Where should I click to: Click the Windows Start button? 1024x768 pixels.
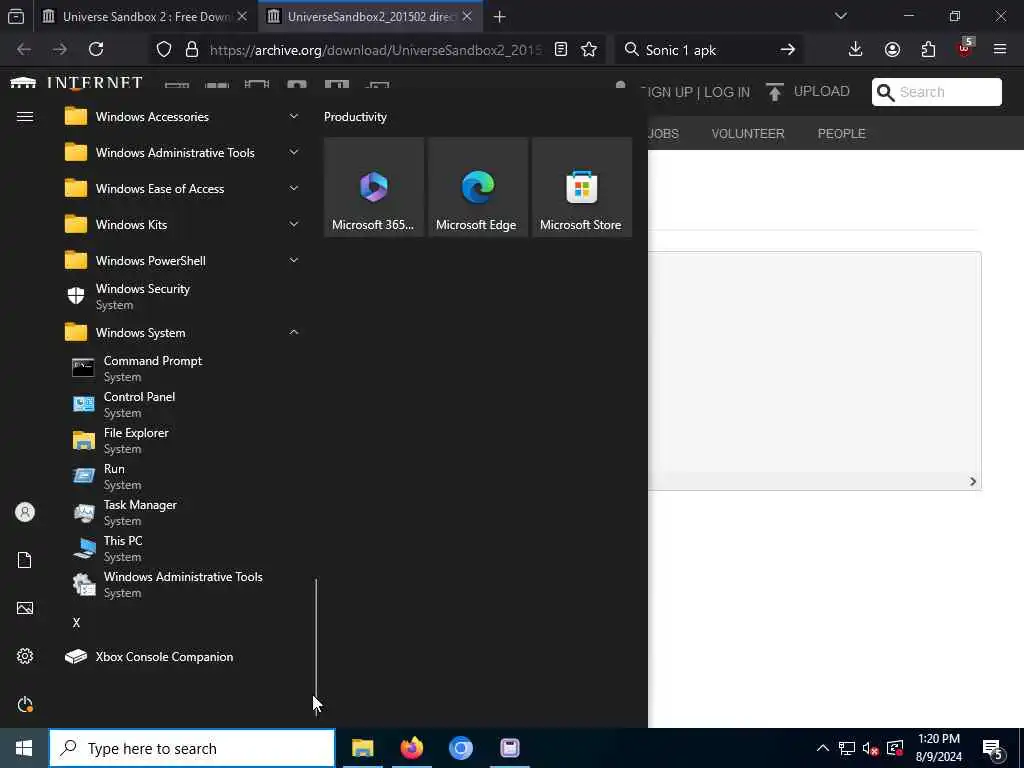24,748
